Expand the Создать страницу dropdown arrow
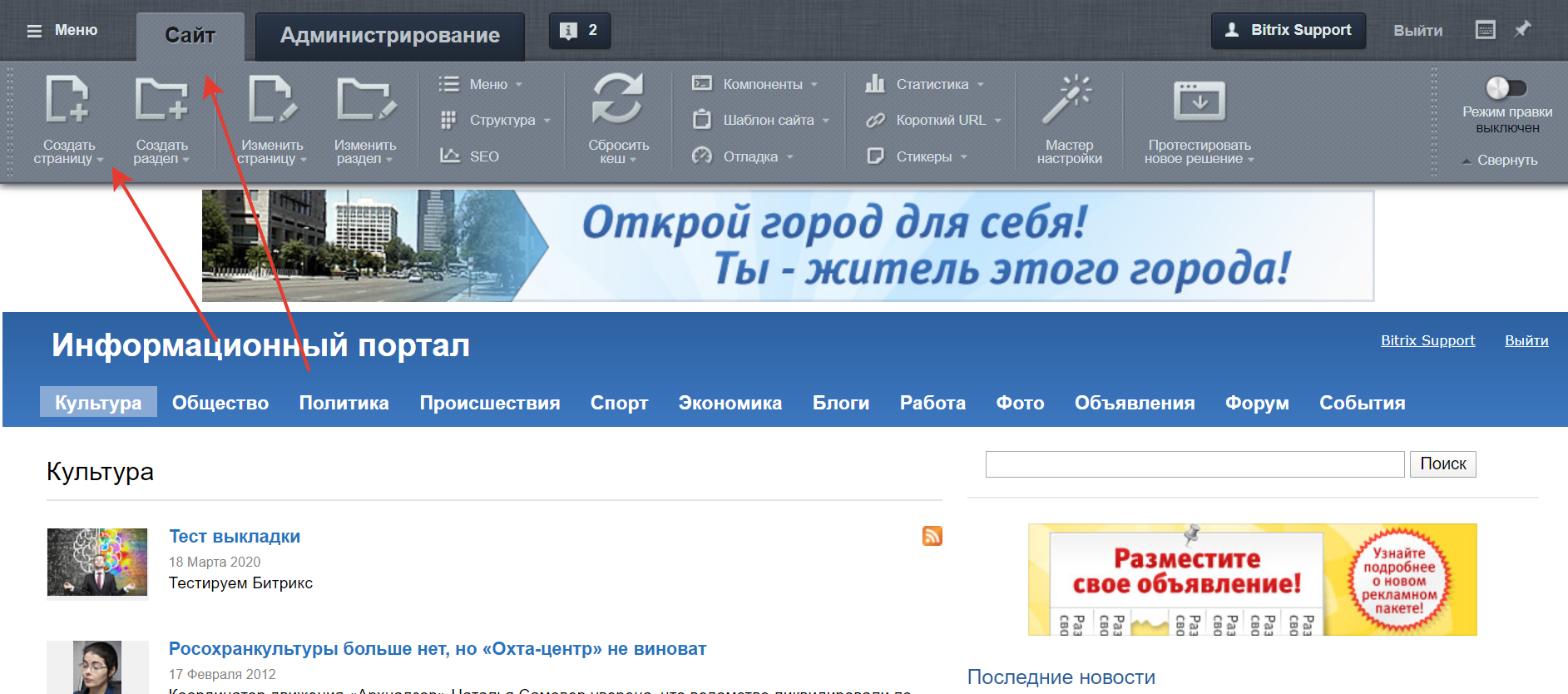 pyautogui.click(x=100, y=160)
